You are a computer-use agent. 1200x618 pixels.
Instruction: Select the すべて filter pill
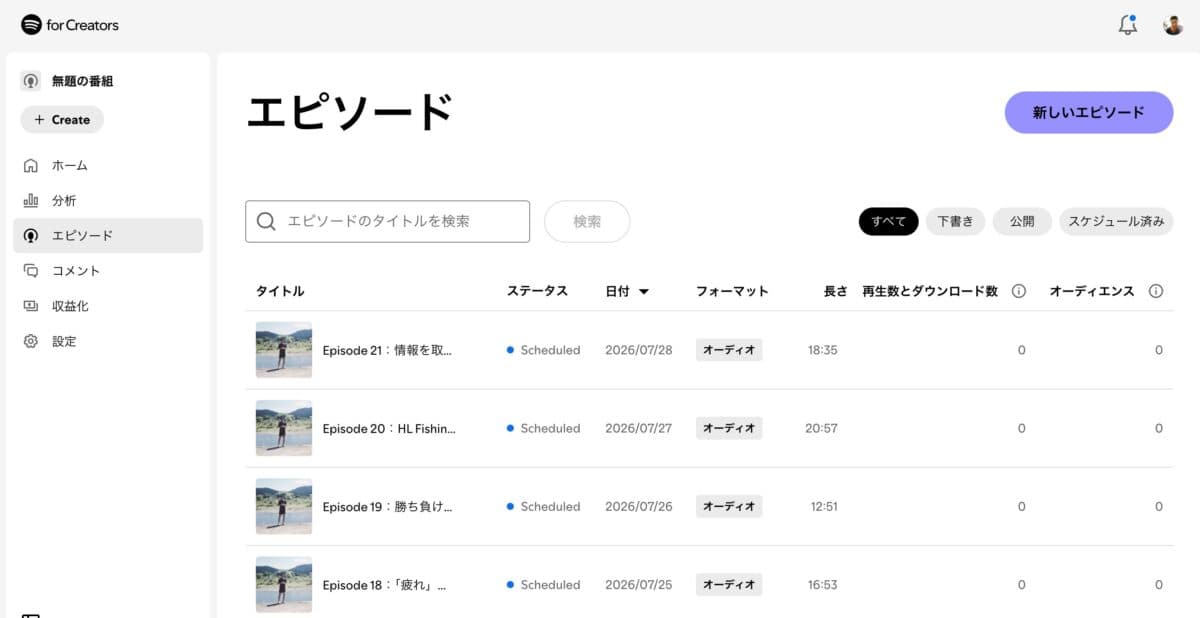pos(888,221)
